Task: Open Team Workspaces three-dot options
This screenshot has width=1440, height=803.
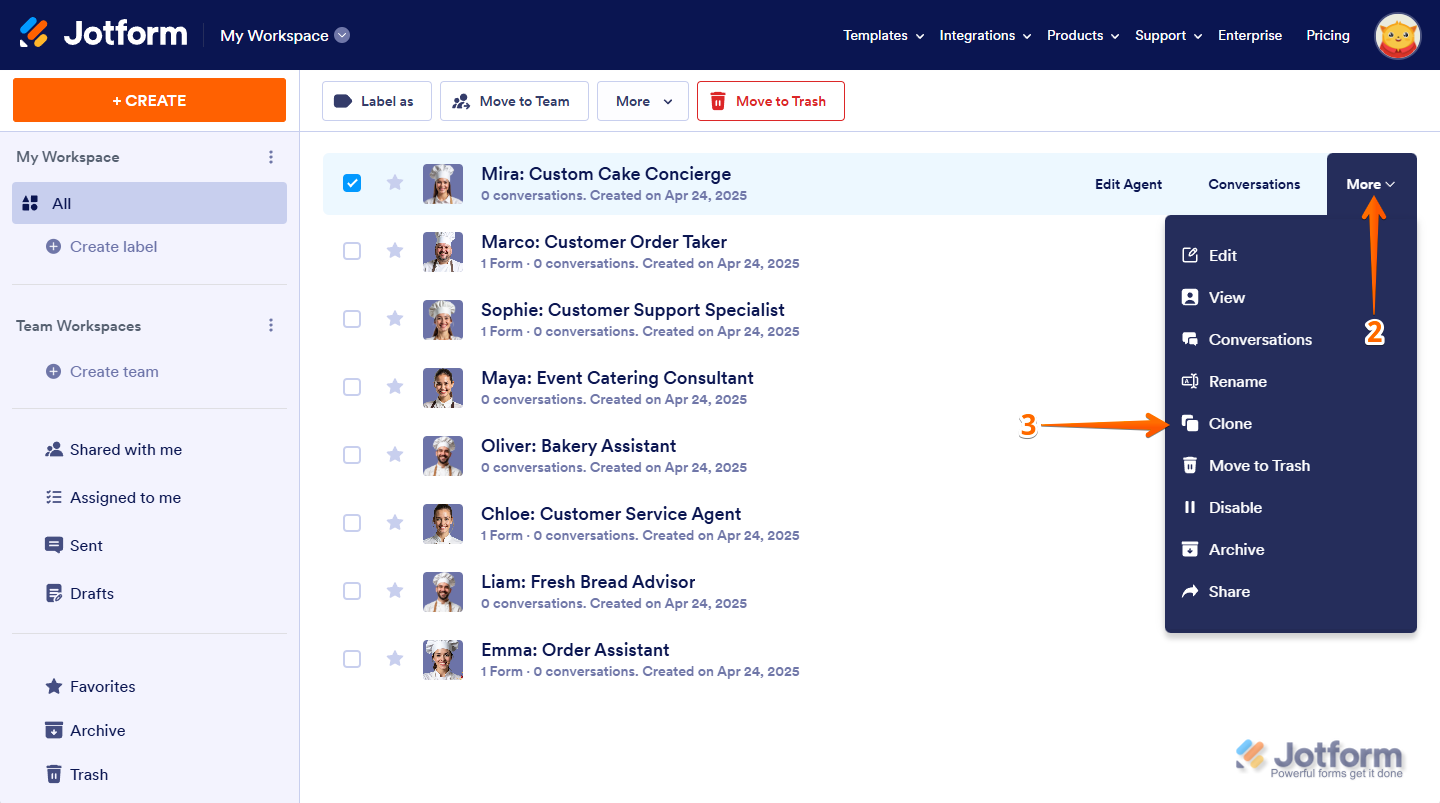Action: click(270, 326)
